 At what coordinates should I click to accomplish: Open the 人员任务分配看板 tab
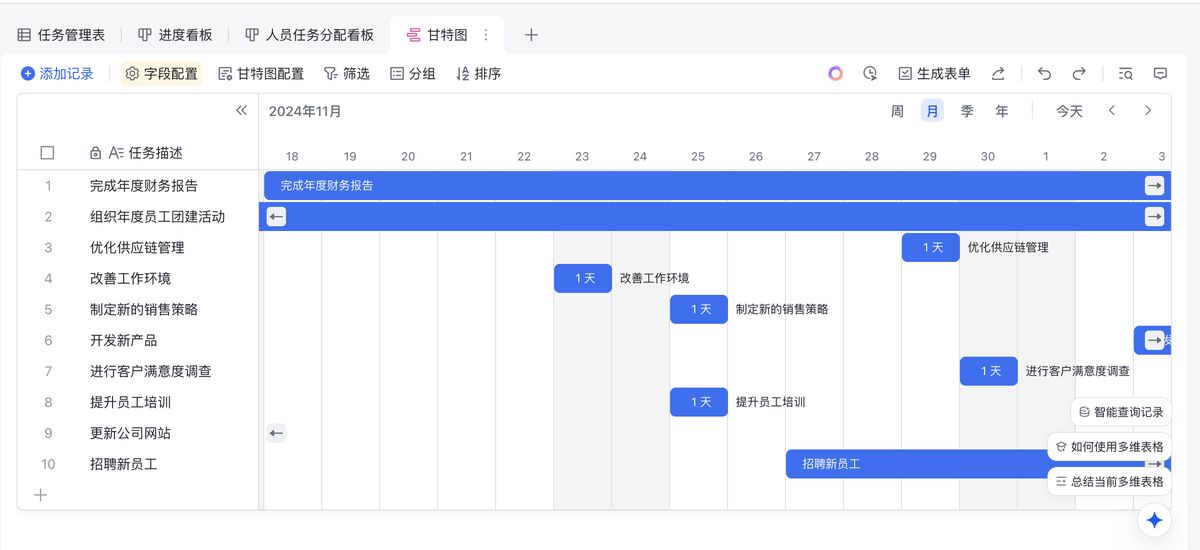point(309,35)
